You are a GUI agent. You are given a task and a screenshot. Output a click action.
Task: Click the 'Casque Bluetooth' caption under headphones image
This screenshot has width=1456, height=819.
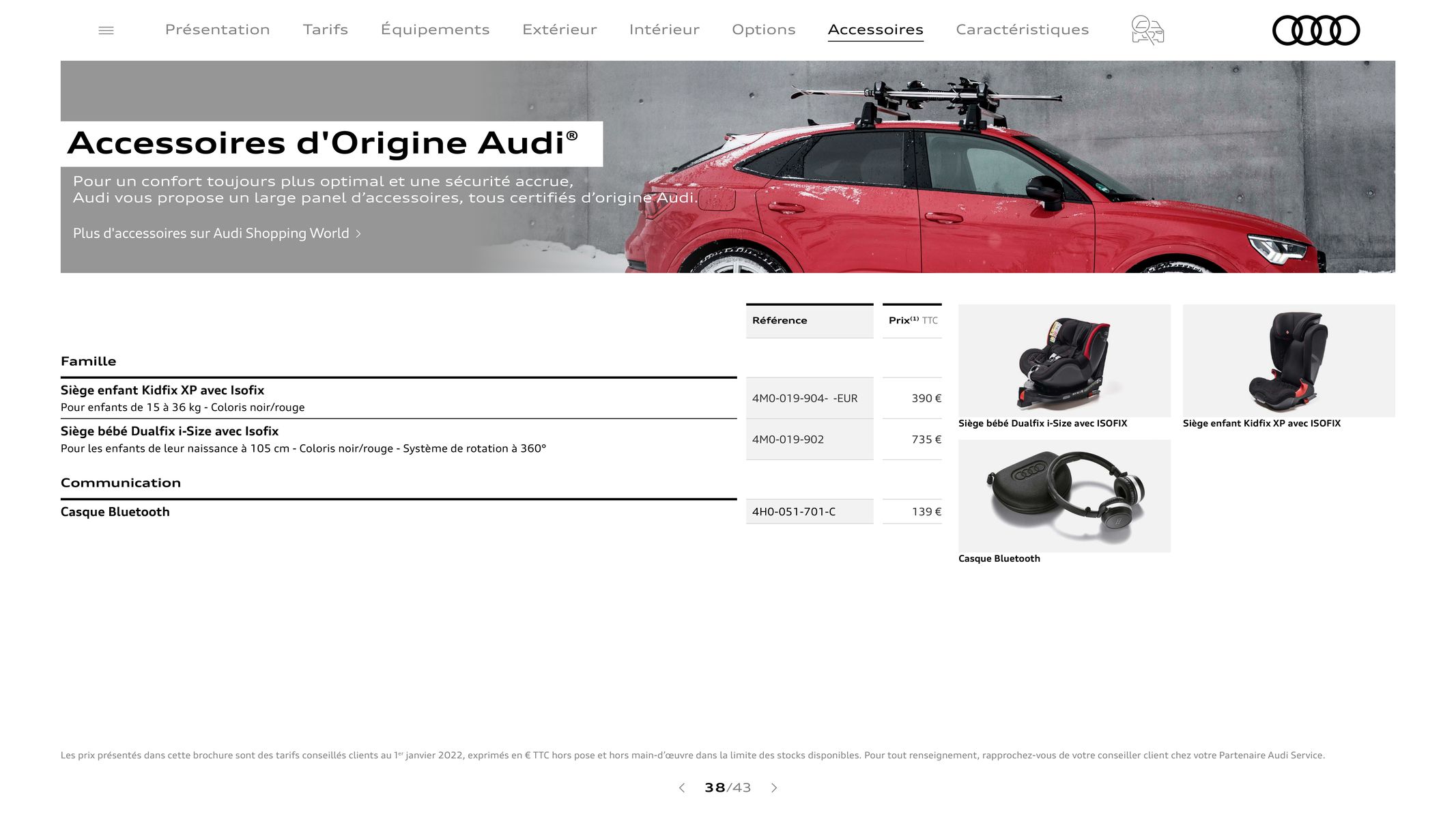[999, 558]
